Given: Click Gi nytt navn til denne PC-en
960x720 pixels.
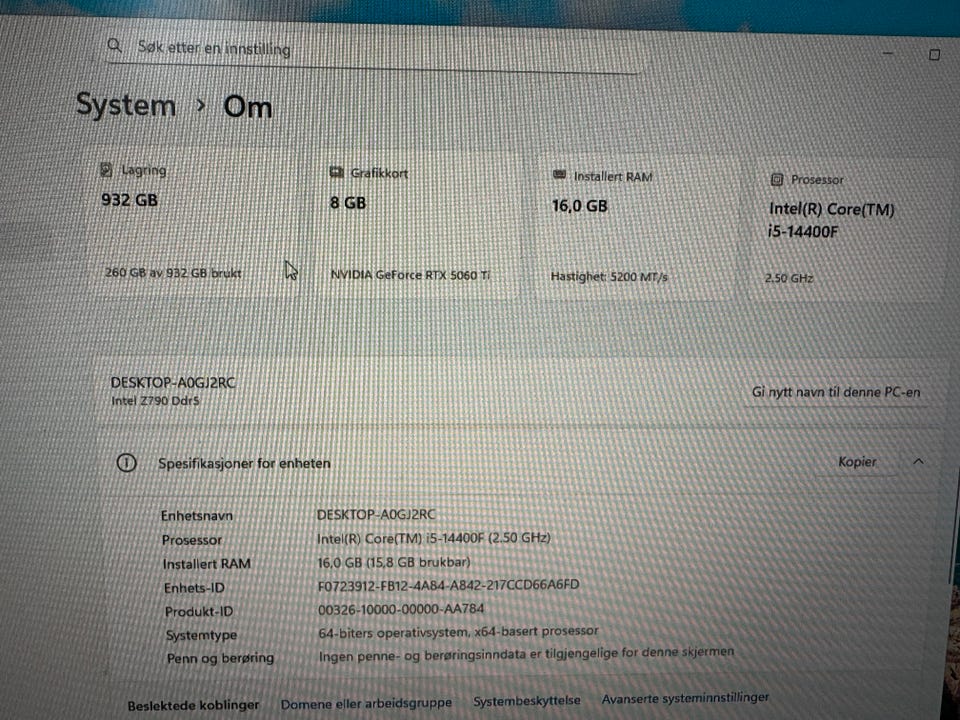Looking at the screenshot, I should tap(836, 392).
